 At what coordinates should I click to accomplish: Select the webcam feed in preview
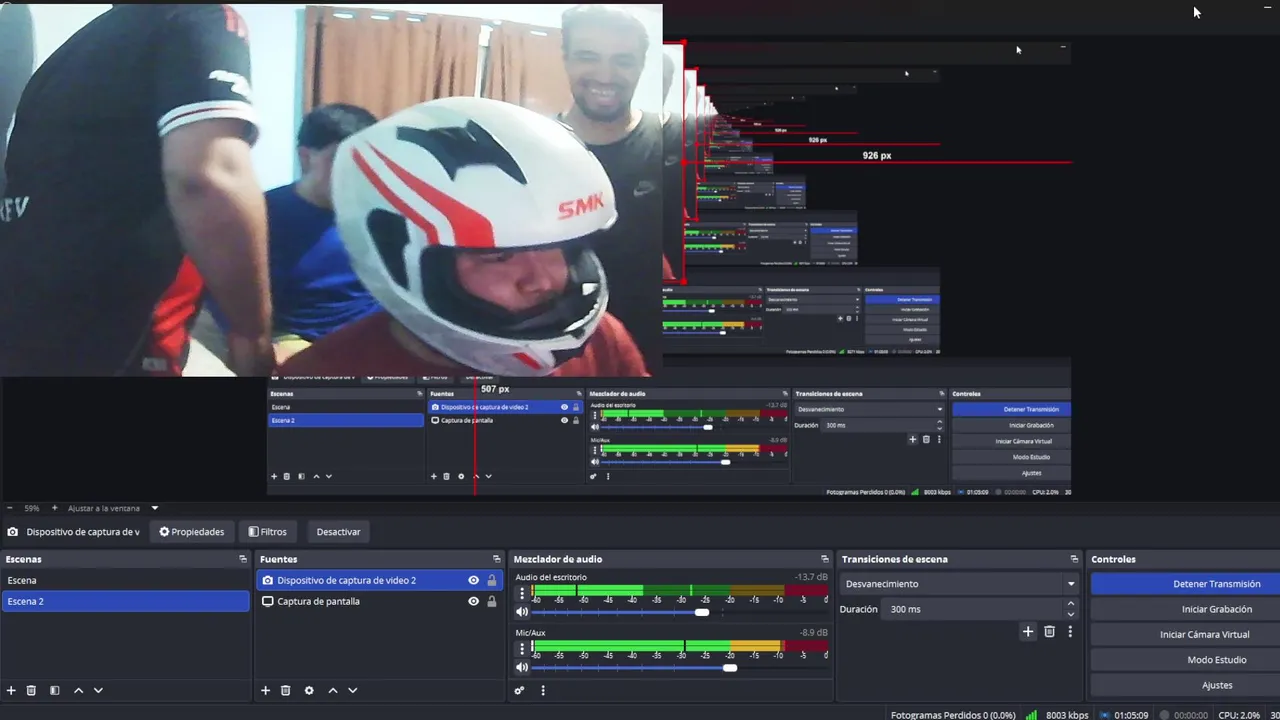[x=330, y=190]
